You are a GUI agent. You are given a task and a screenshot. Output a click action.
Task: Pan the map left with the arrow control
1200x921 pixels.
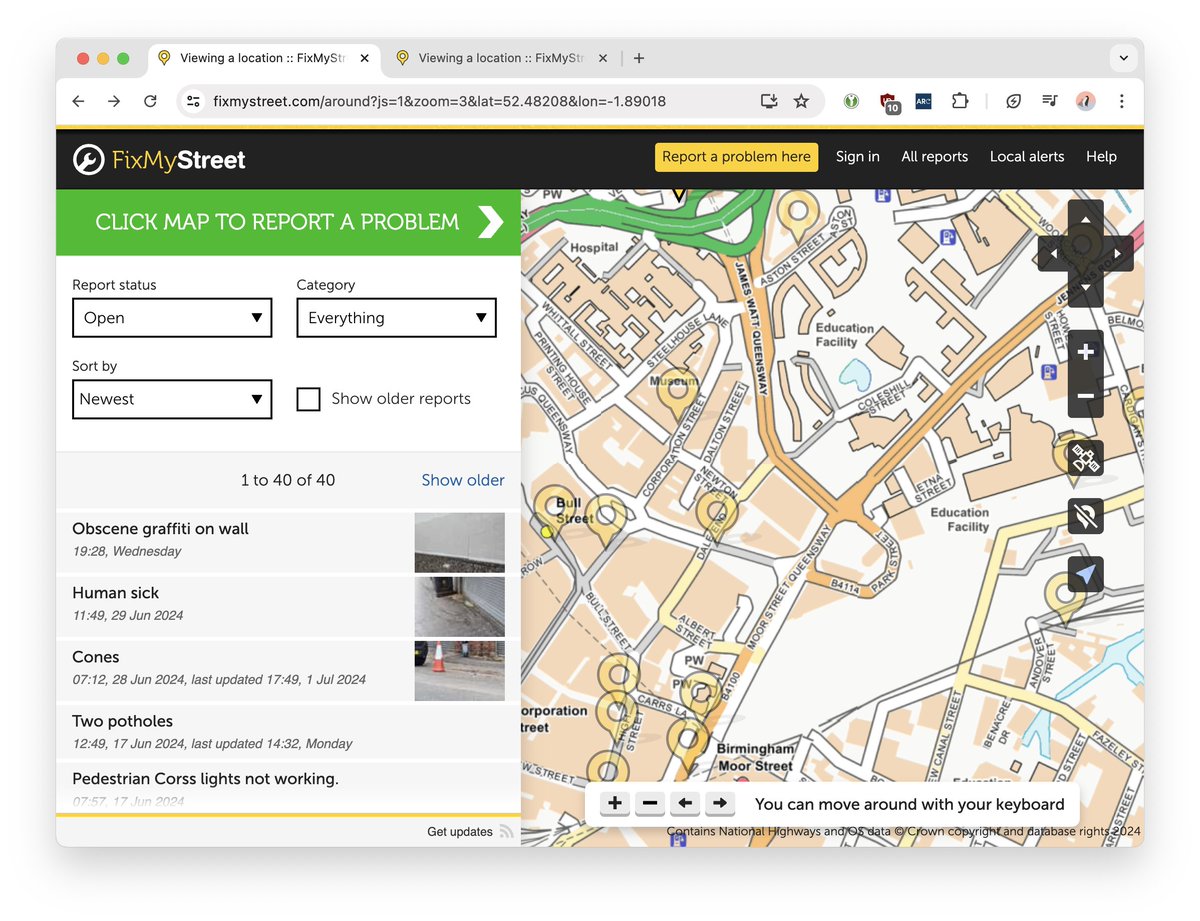pyautogui.click(x=1051, y=254)
